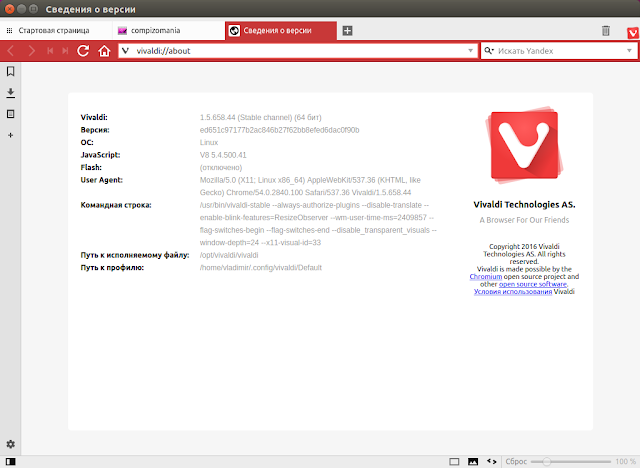Switch to Стартовая страница tab
This screenshot has width=640, height=468.
[56, 31]
